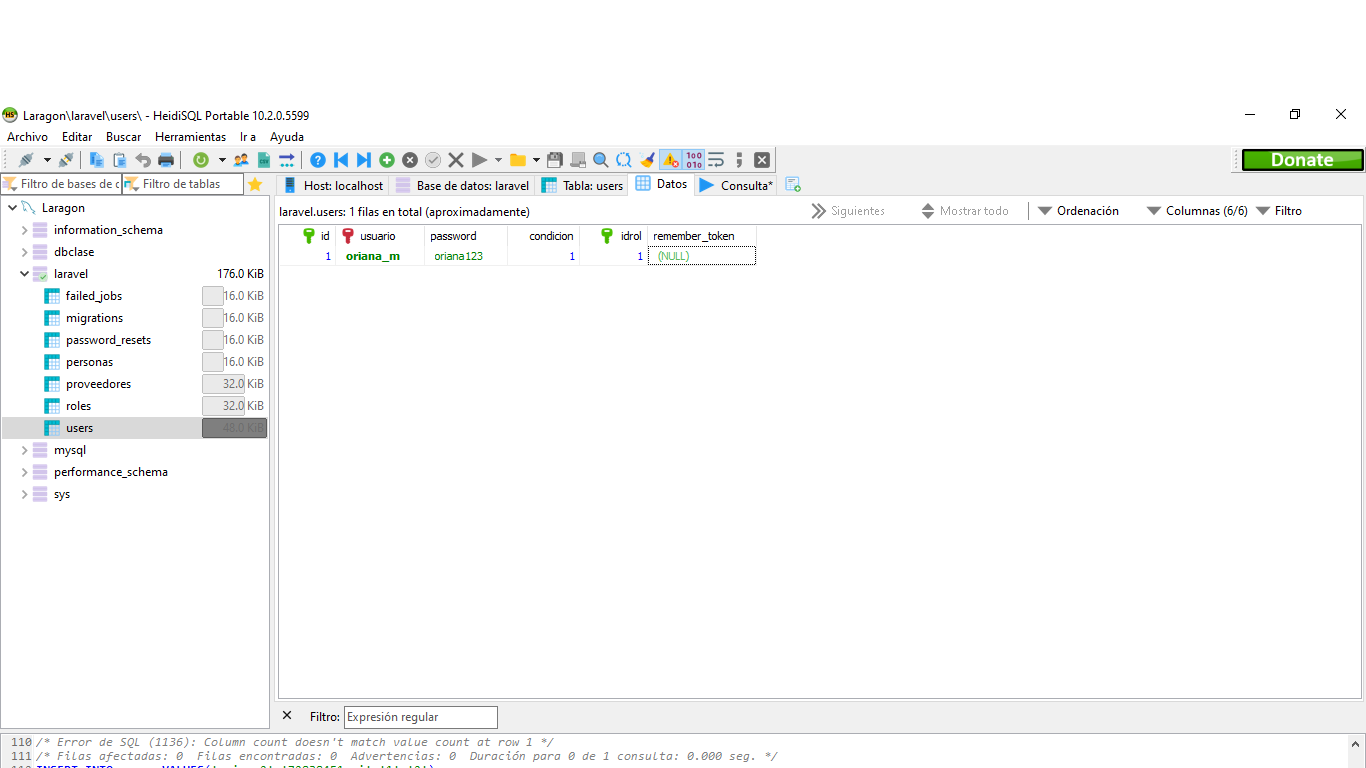Open the session manager plug icon
The width and height of the screenshot is (1366, 768).
pos(26,160)
